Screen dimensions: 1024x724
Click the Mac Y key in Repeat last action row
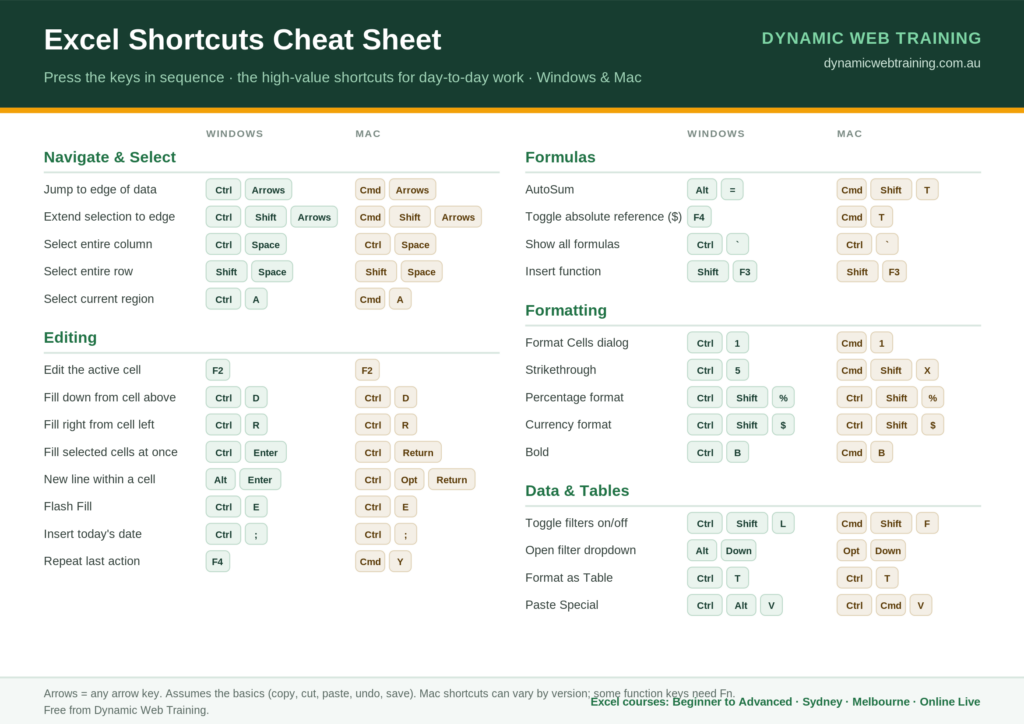(400, 561)
